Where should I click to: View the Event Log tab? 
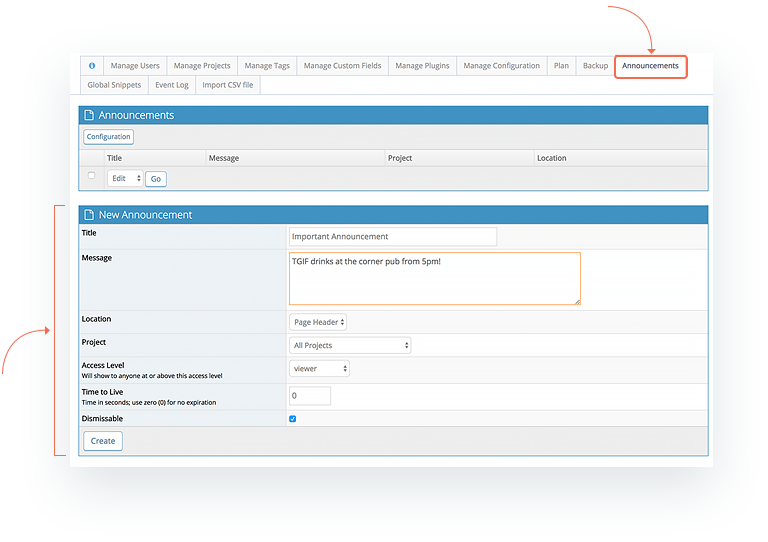(172, 85)
